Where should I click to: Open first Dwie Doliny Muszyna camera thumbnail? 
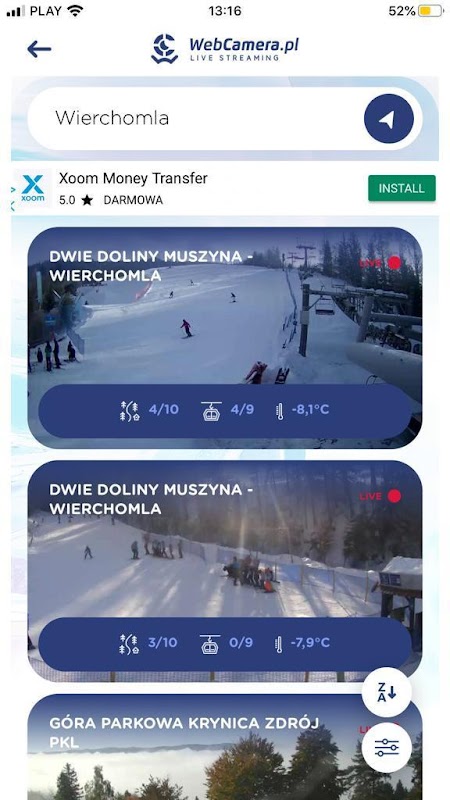(x=224, y=338)
